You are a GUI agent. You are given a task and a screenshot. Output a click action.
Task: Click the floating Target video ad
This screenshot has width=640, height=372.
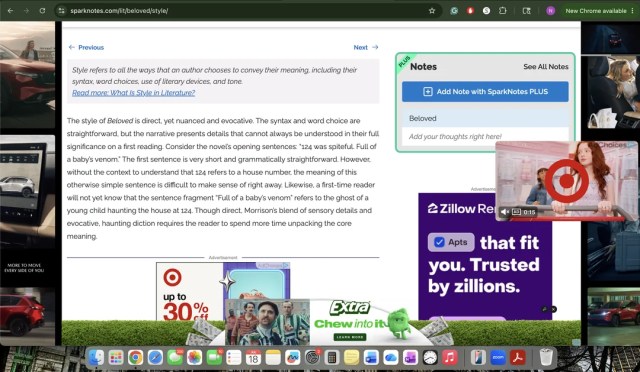(567, 180)
